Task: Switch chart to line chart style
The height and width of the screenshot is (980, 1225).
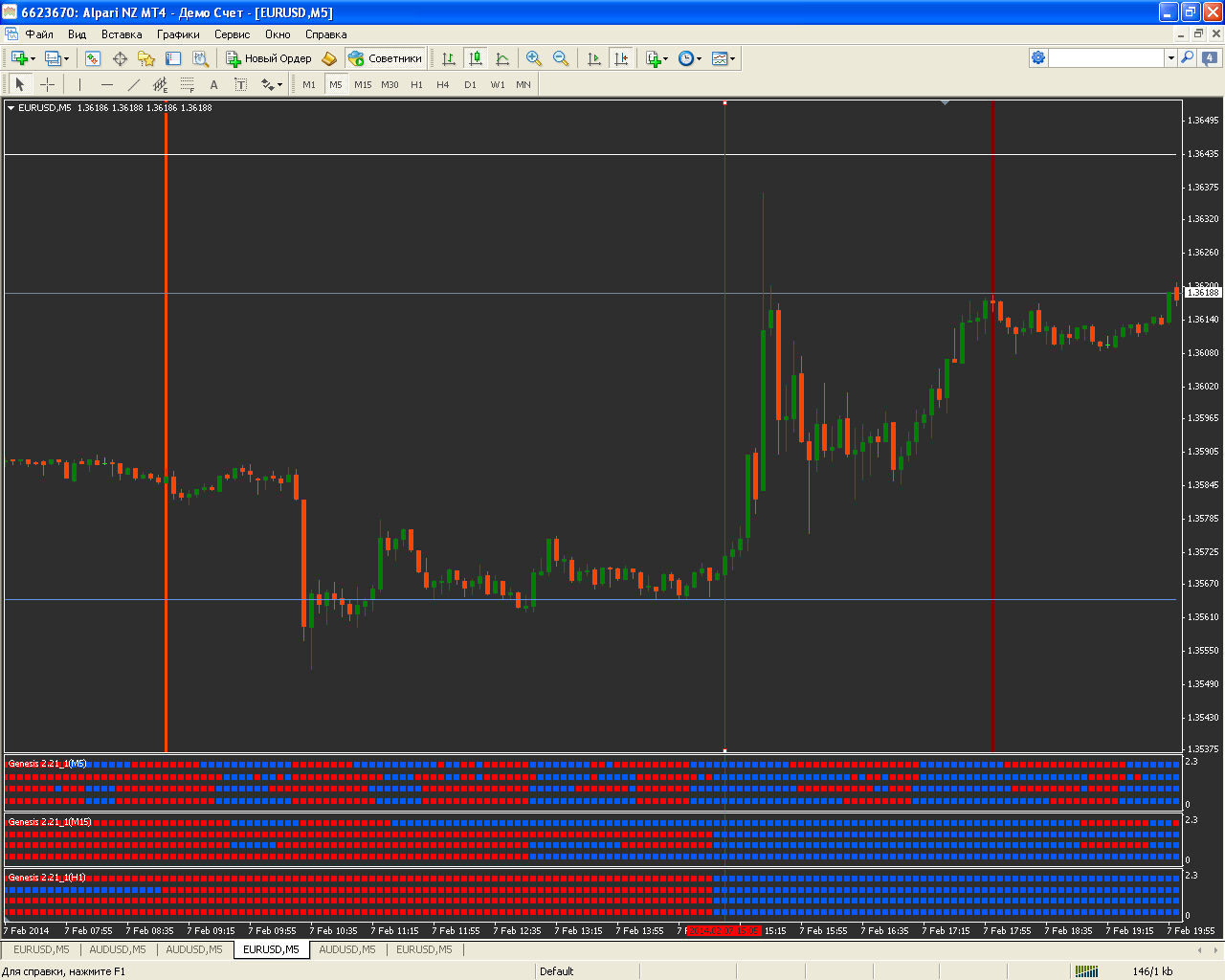Action: 502,58
